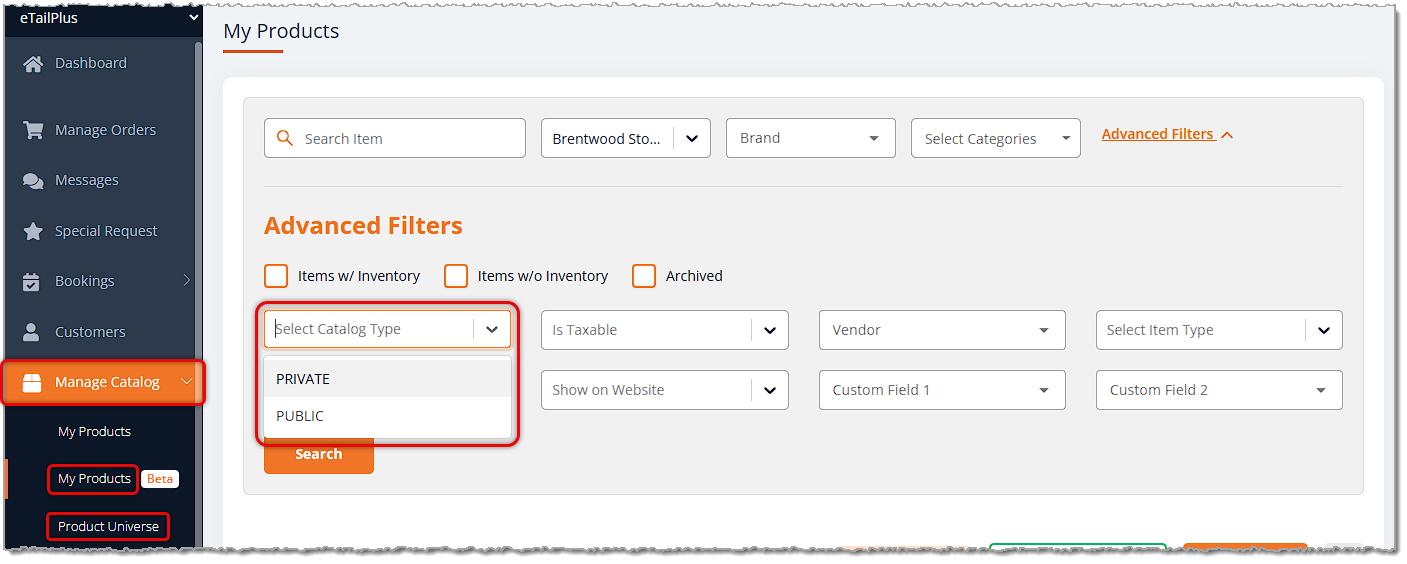Screen dimensions: 1407x564
Task: Select the PRIVATE catalog type option
Action: click(387, 379)
